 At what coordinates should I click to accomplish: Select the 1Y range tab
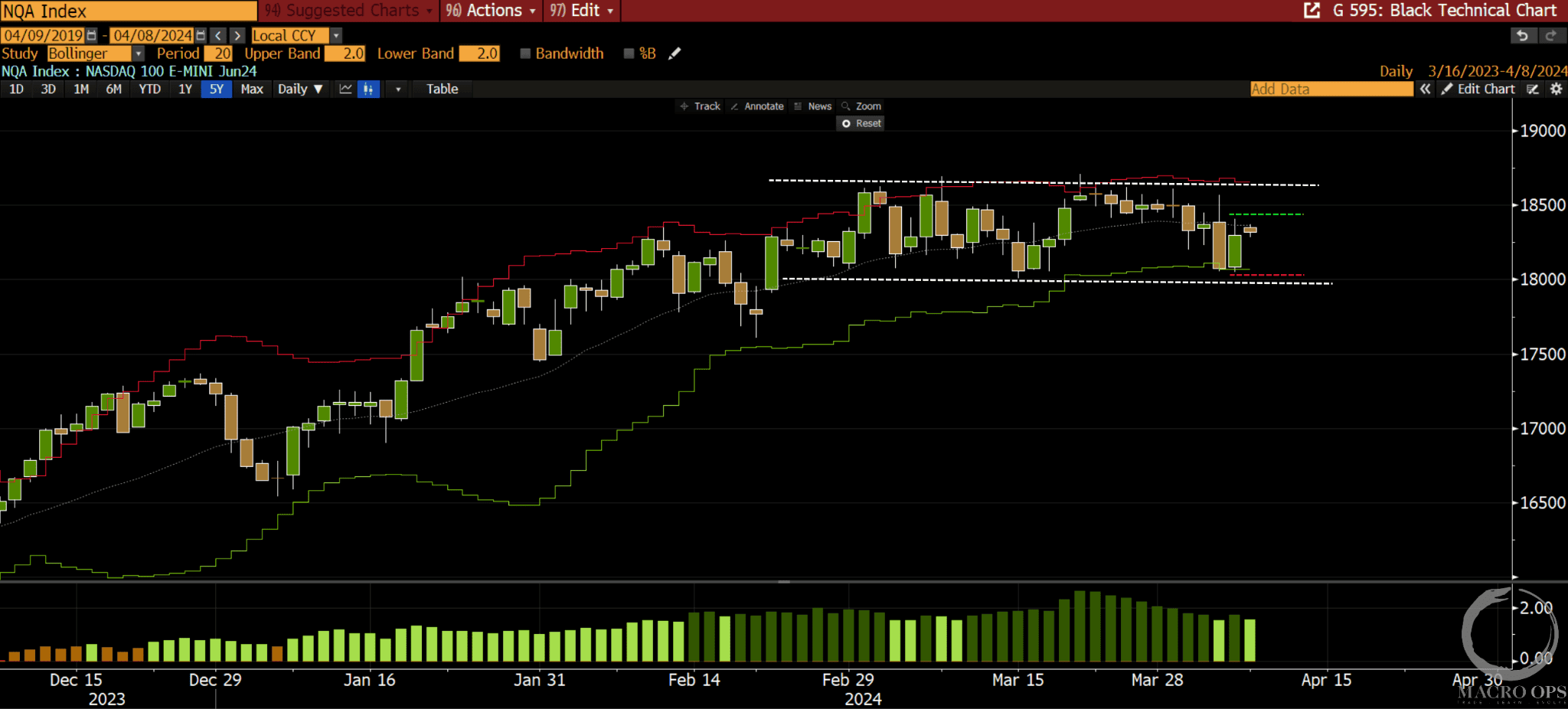[x=185, y=89]
